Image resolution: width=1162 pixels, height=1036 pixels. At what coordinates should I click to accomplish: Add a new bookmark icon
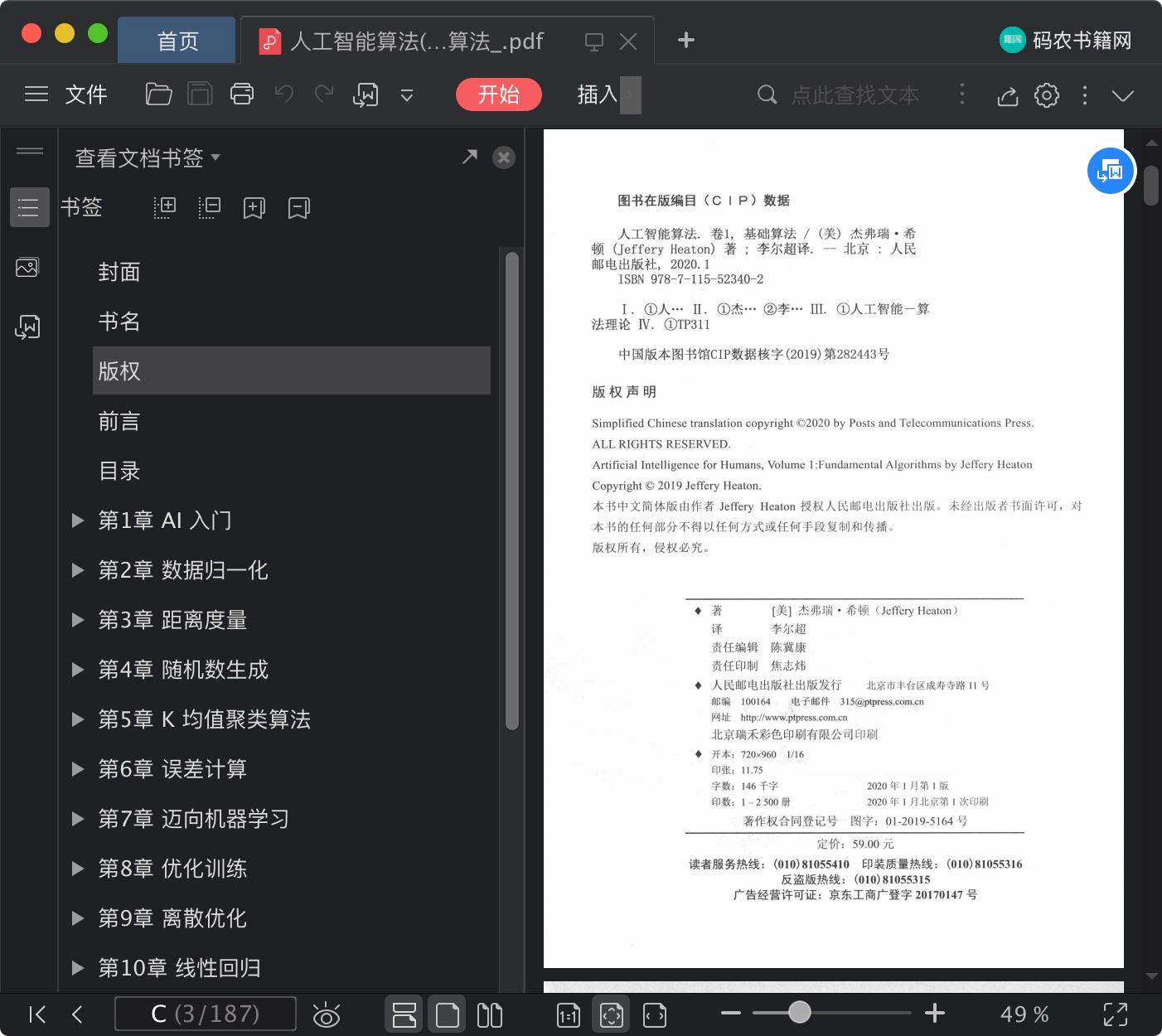254,207
